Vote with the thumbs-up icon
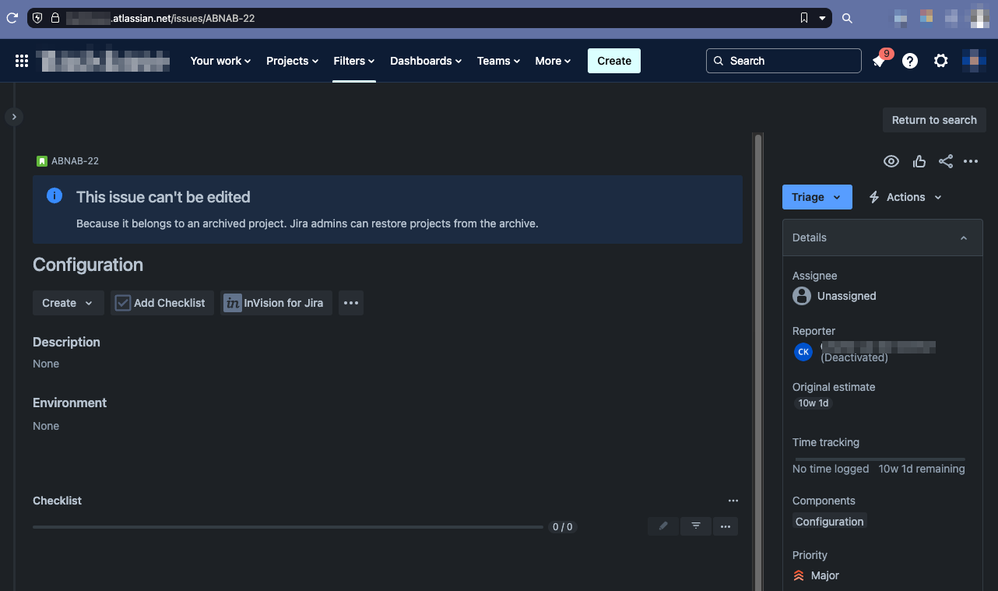This screenshot has height=591, width=998. [x=919, y=160]
